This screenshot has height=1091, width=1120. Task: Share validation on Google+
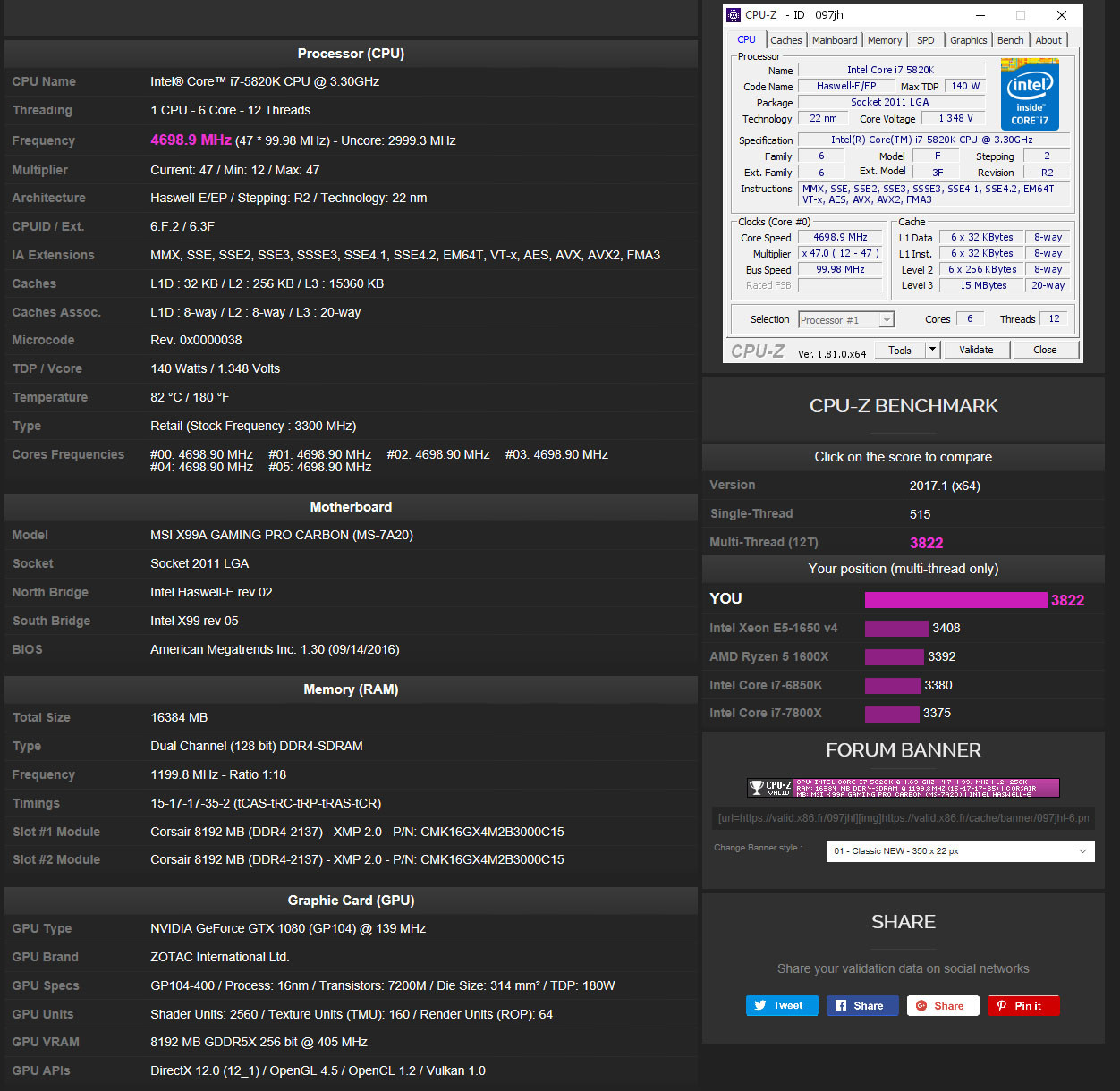(x=943, y=1005)
